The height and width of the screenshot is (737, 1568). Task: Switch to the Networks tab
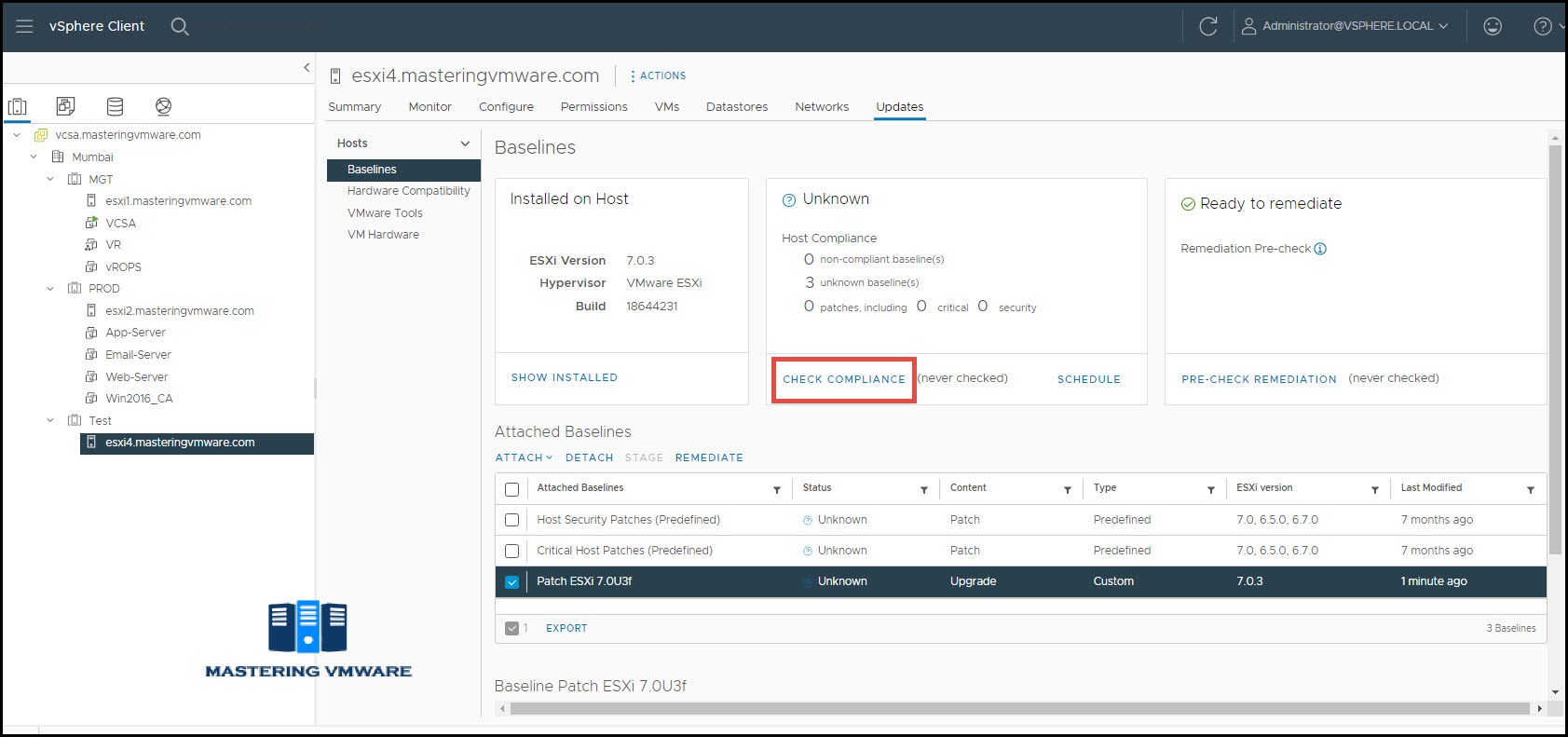822,107
